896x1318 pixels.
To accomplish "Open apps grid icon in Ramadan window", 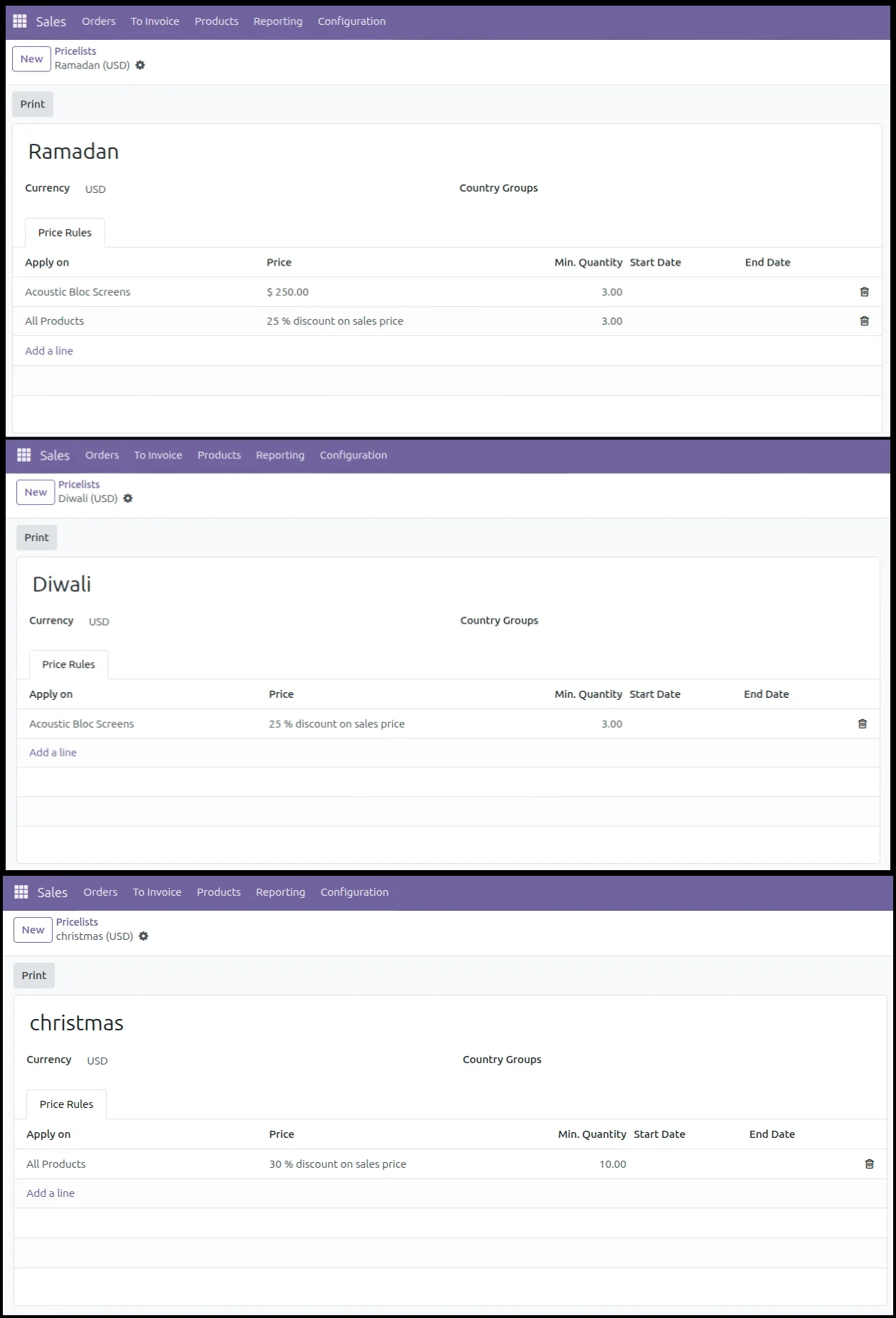I will pyautogui.click(x=20, y=21).
